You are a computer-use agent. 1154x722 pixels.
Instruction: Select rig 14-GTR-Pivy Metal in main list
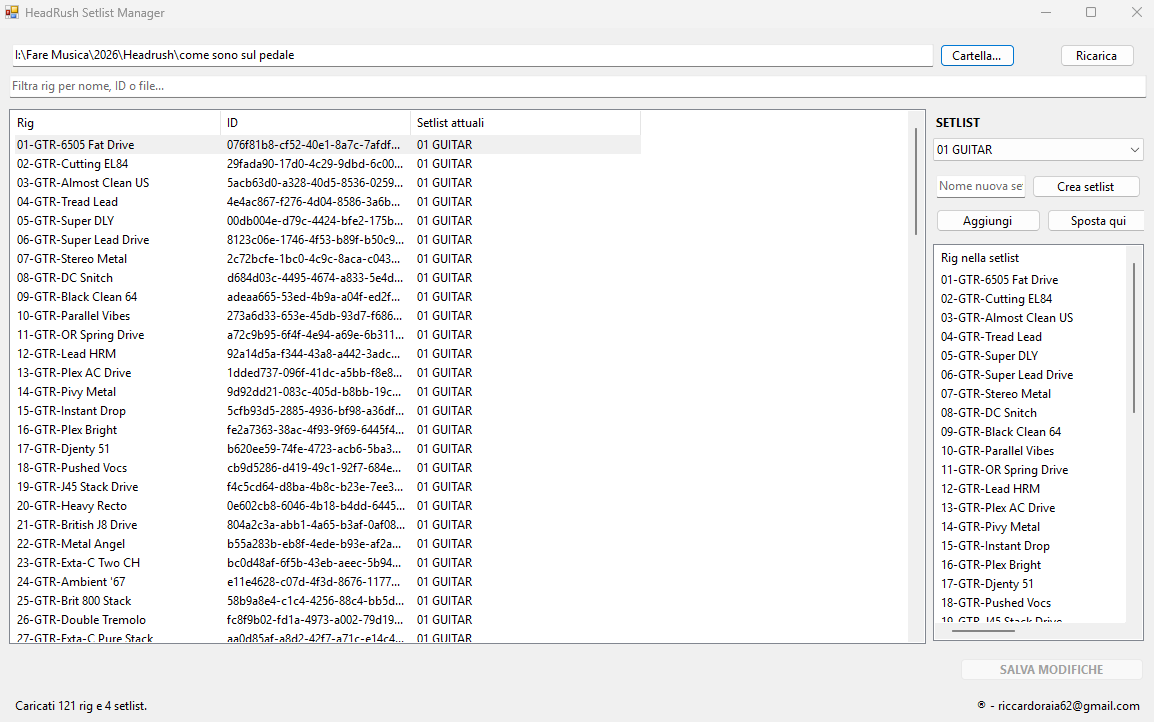point(66,392)
